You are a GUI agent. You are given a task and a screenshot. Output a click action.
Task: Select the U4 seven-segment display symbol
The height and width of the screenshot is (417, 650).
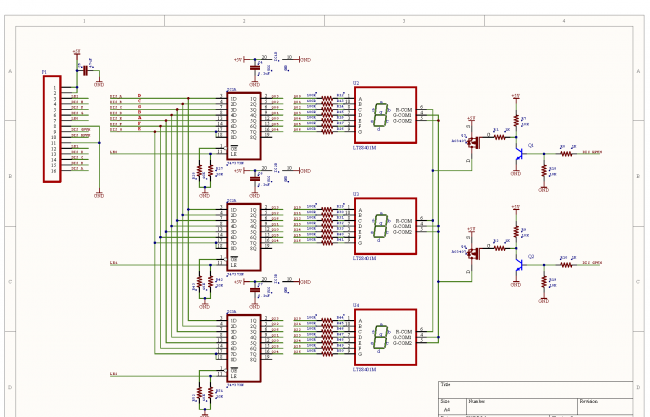point(385,337)
